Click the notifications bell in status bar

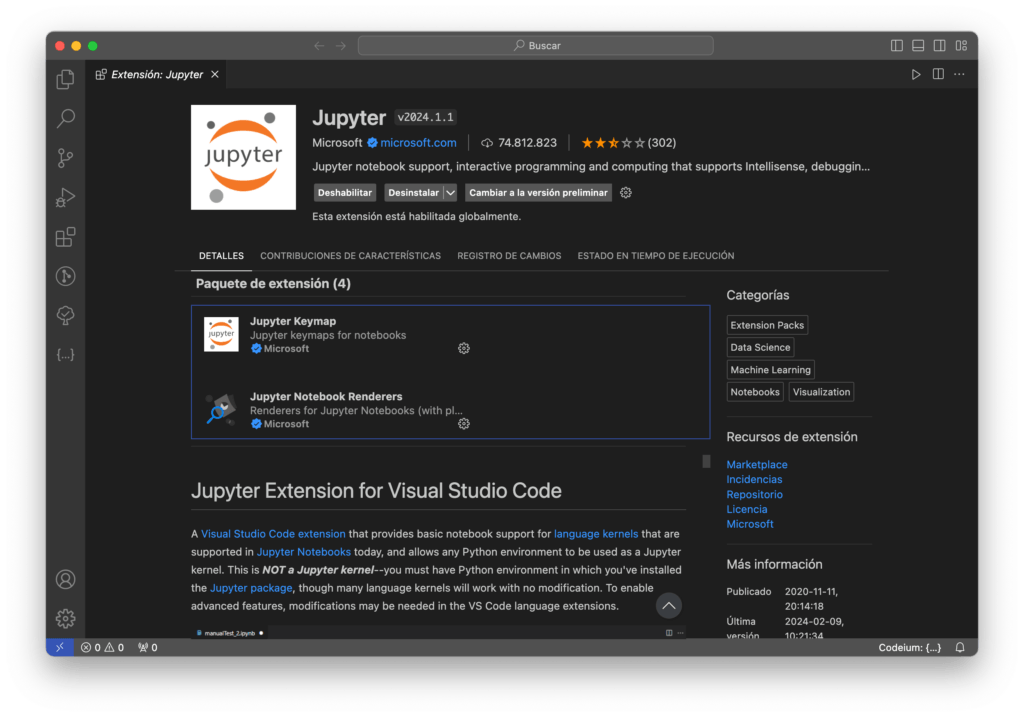[x=960, y=648]
